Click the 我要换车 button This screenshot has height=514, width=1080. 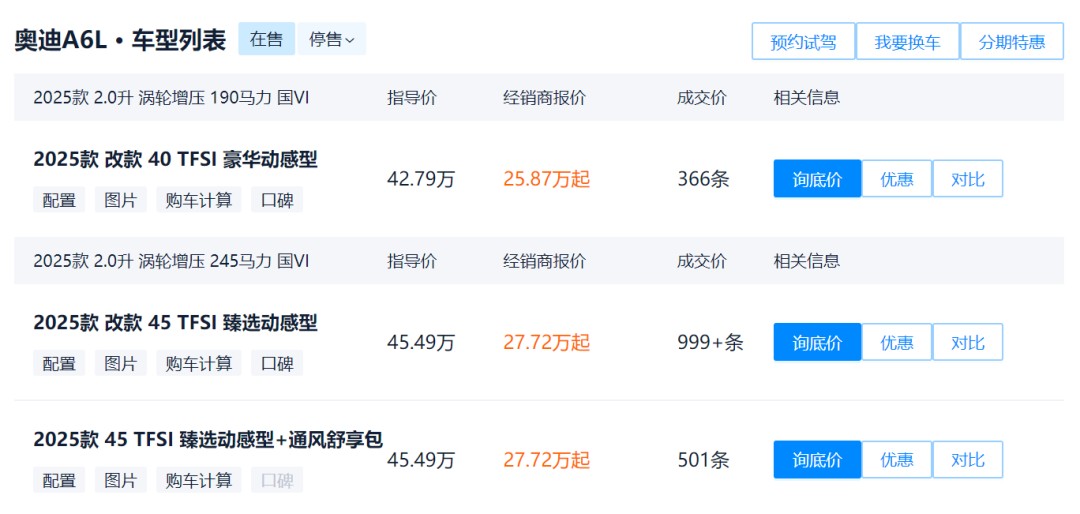907,42
